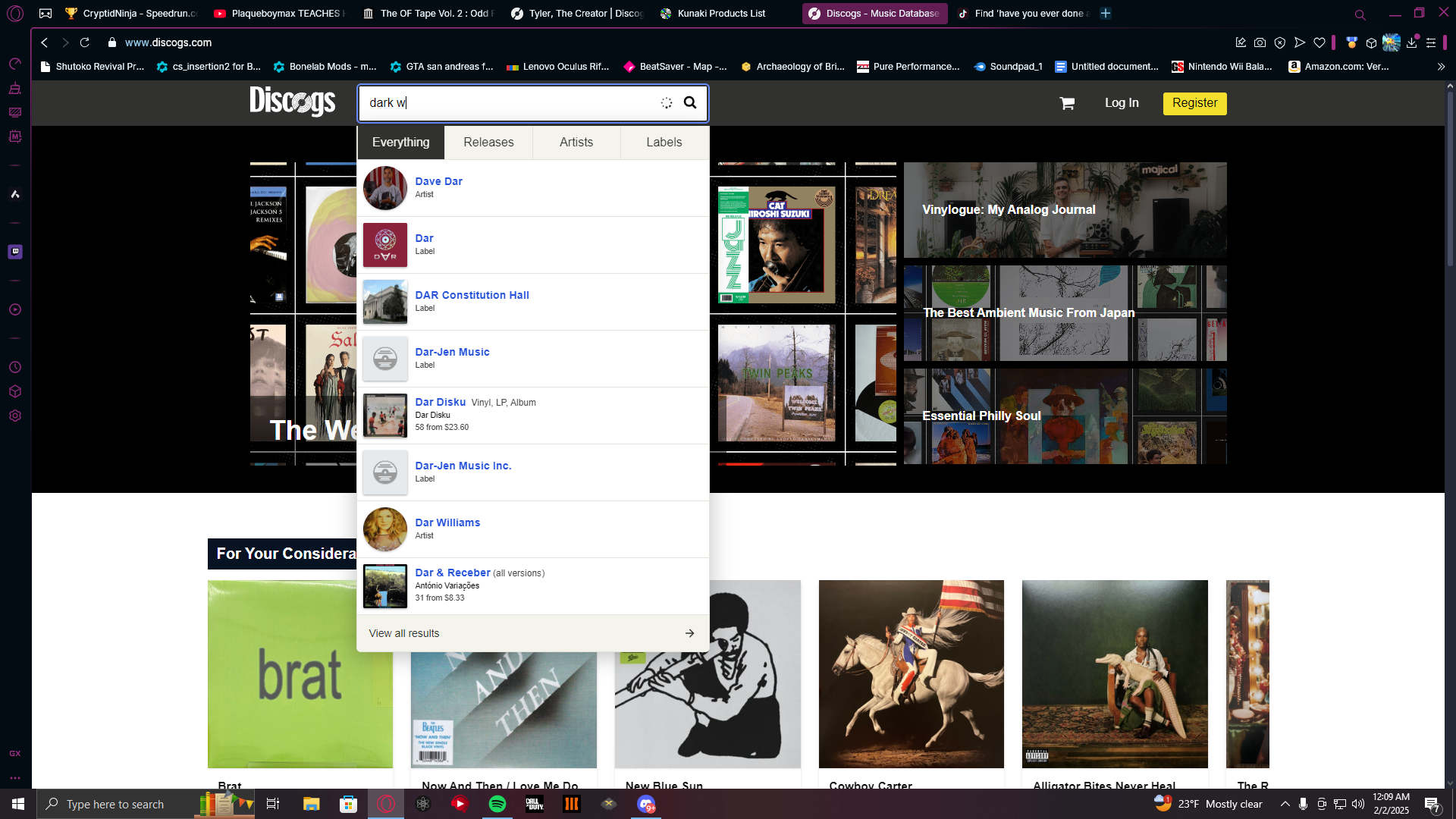Expand the hidden bookmarks chevron
Image resolution: width=1456 pixels, height=819 pixels.
[x=1441, y=67]
